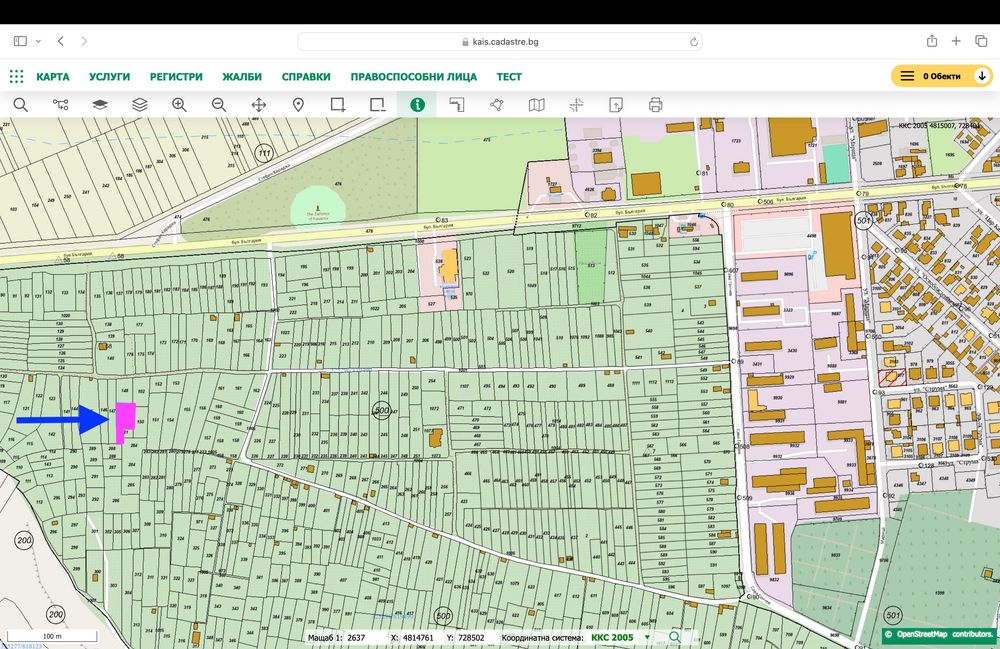Screen dimensions: 1000x649
Task: Open Safari share button
Action: pos(932,41)
